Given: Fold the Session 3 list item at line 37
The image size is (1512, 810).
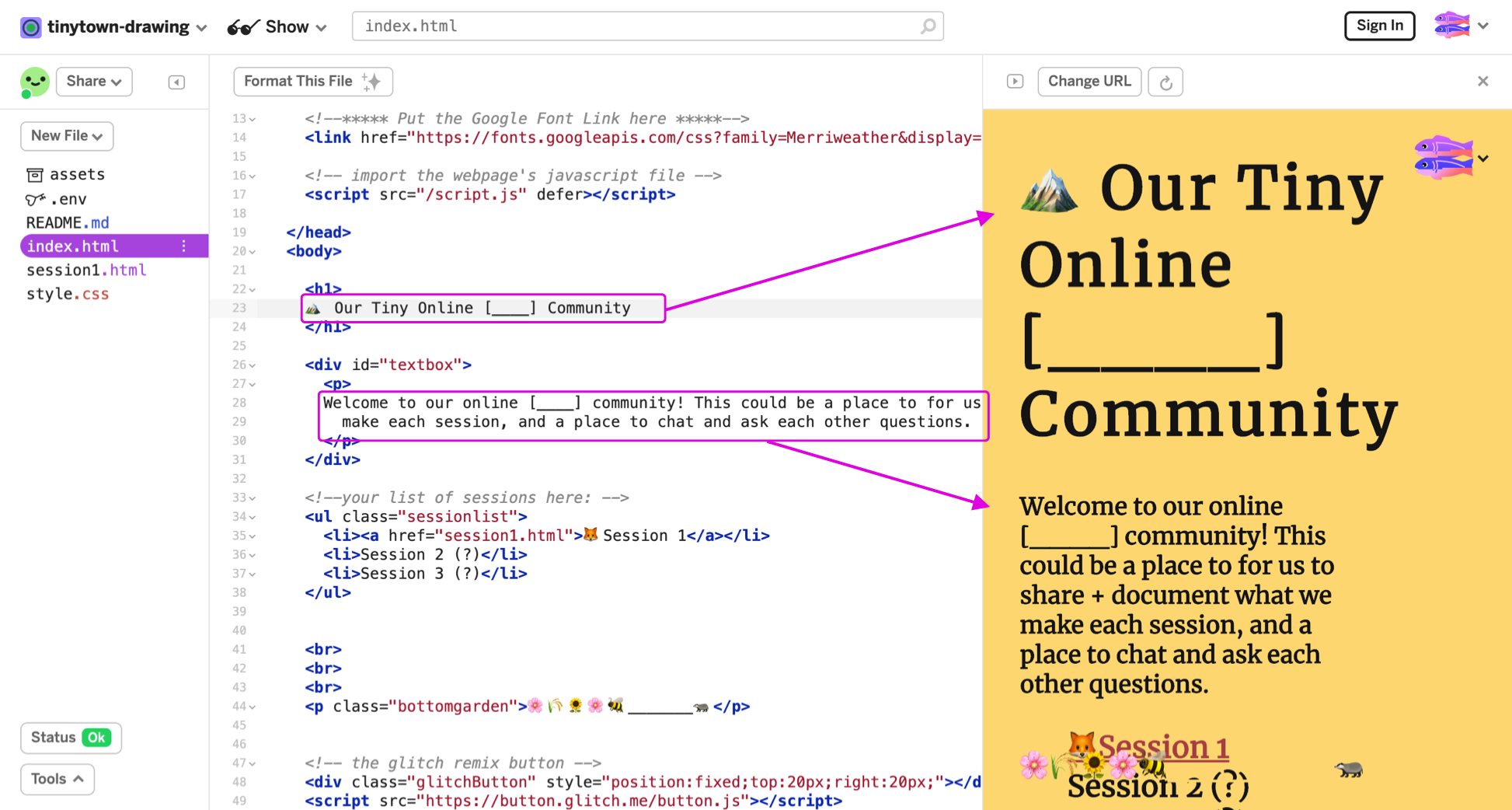Looking at the screenshot, I should pyautogui.click(x=253, y=574).
